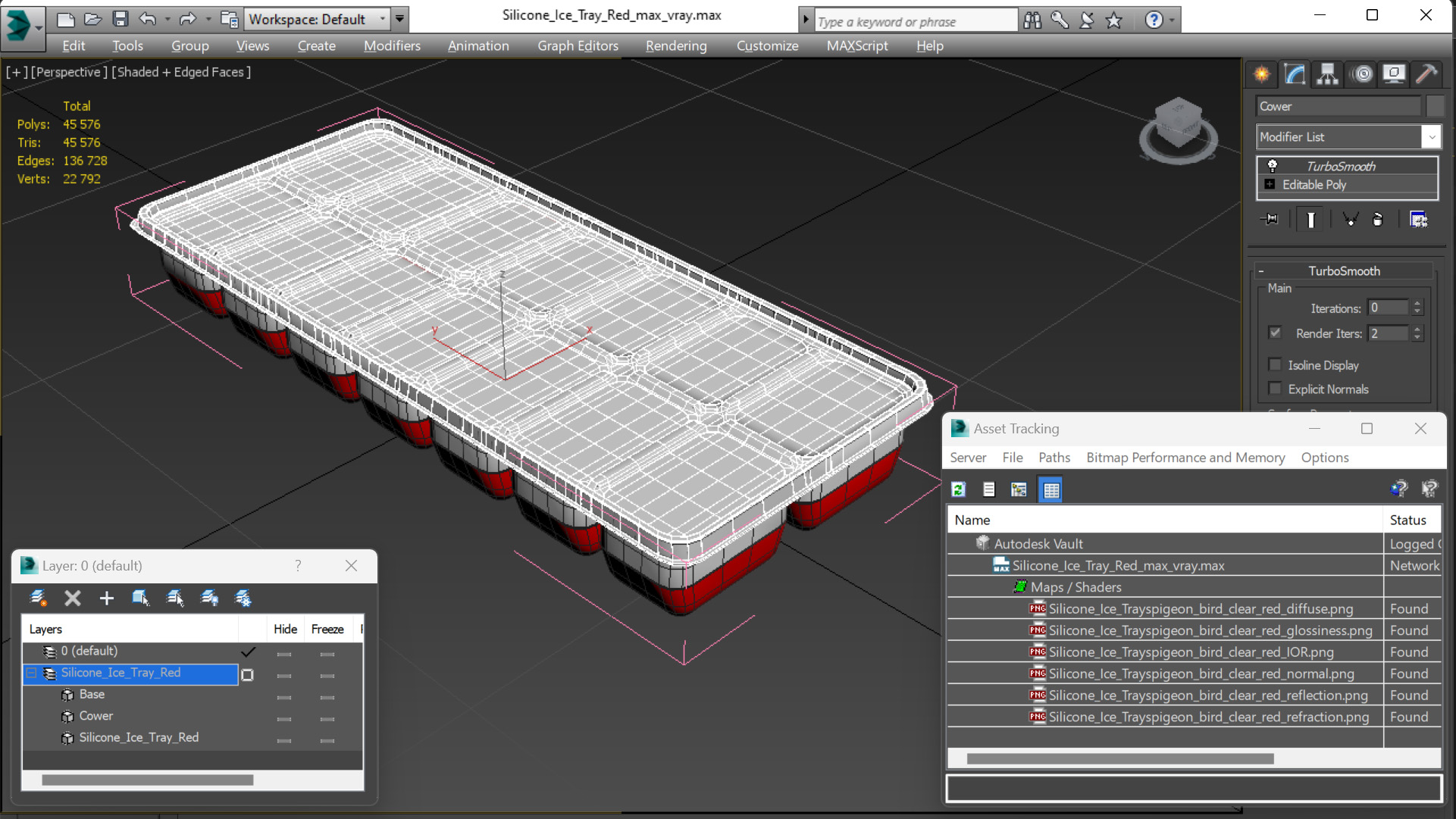
Task: Open the Modifier List dropdown
Action: click(1431, 137)
